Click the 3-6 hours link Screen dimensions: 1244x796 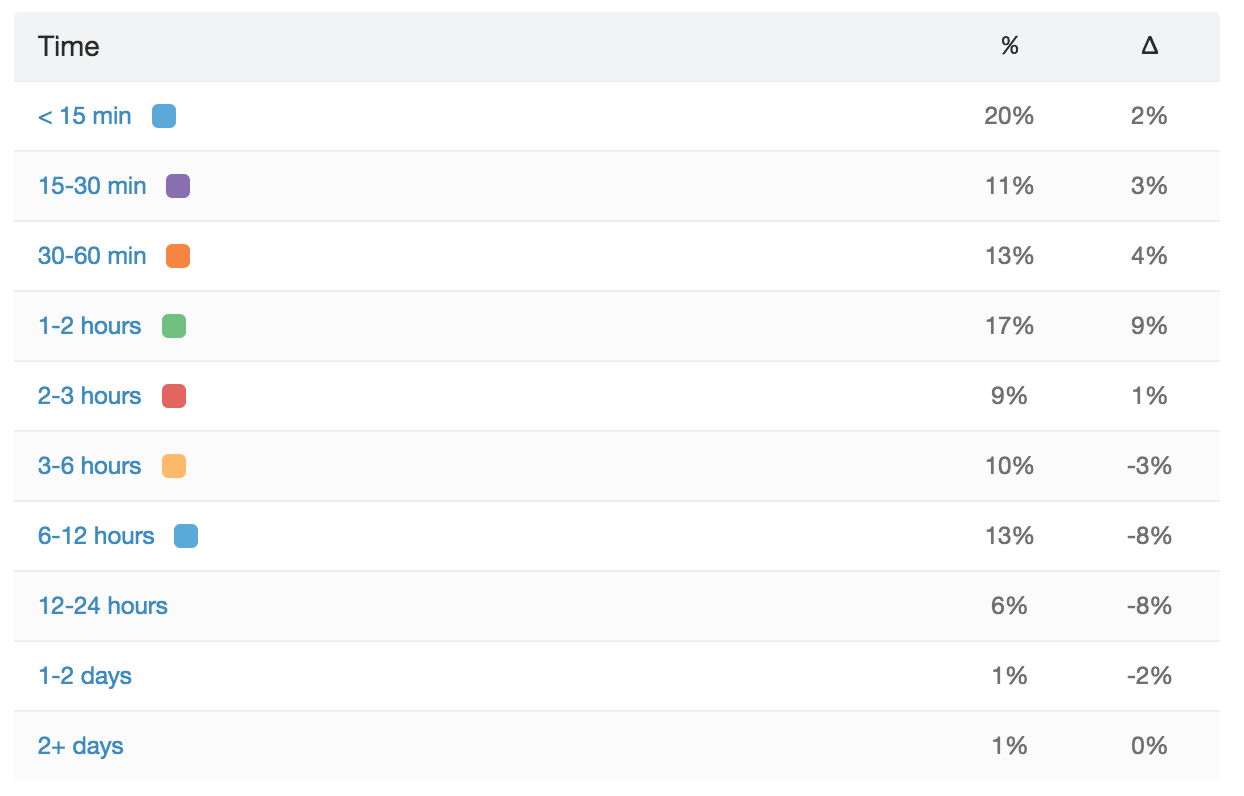pos(90,466)
